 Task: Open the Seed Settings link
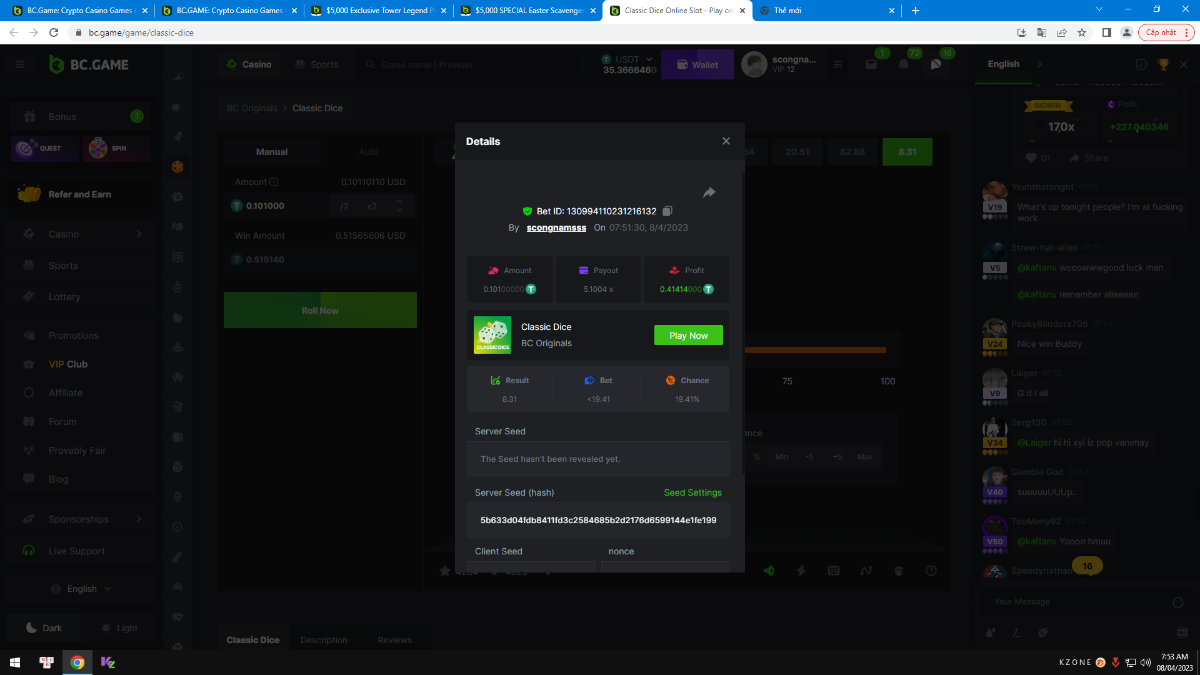[x=692, y=492]
